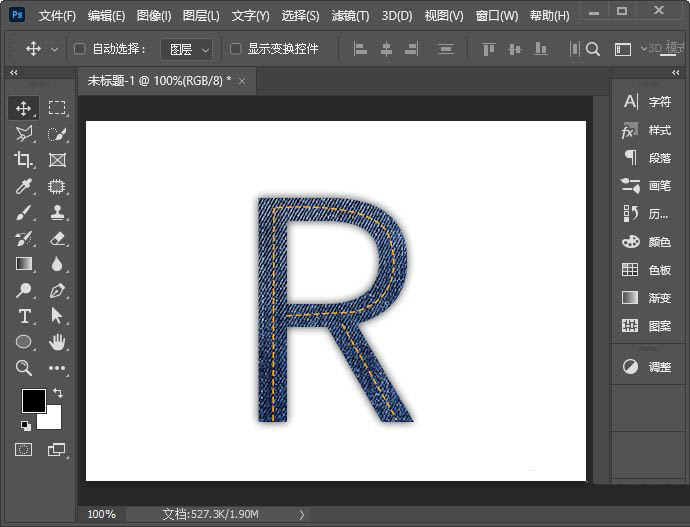
Task: Reset default foreground and background colors
Action: (26, 425)
